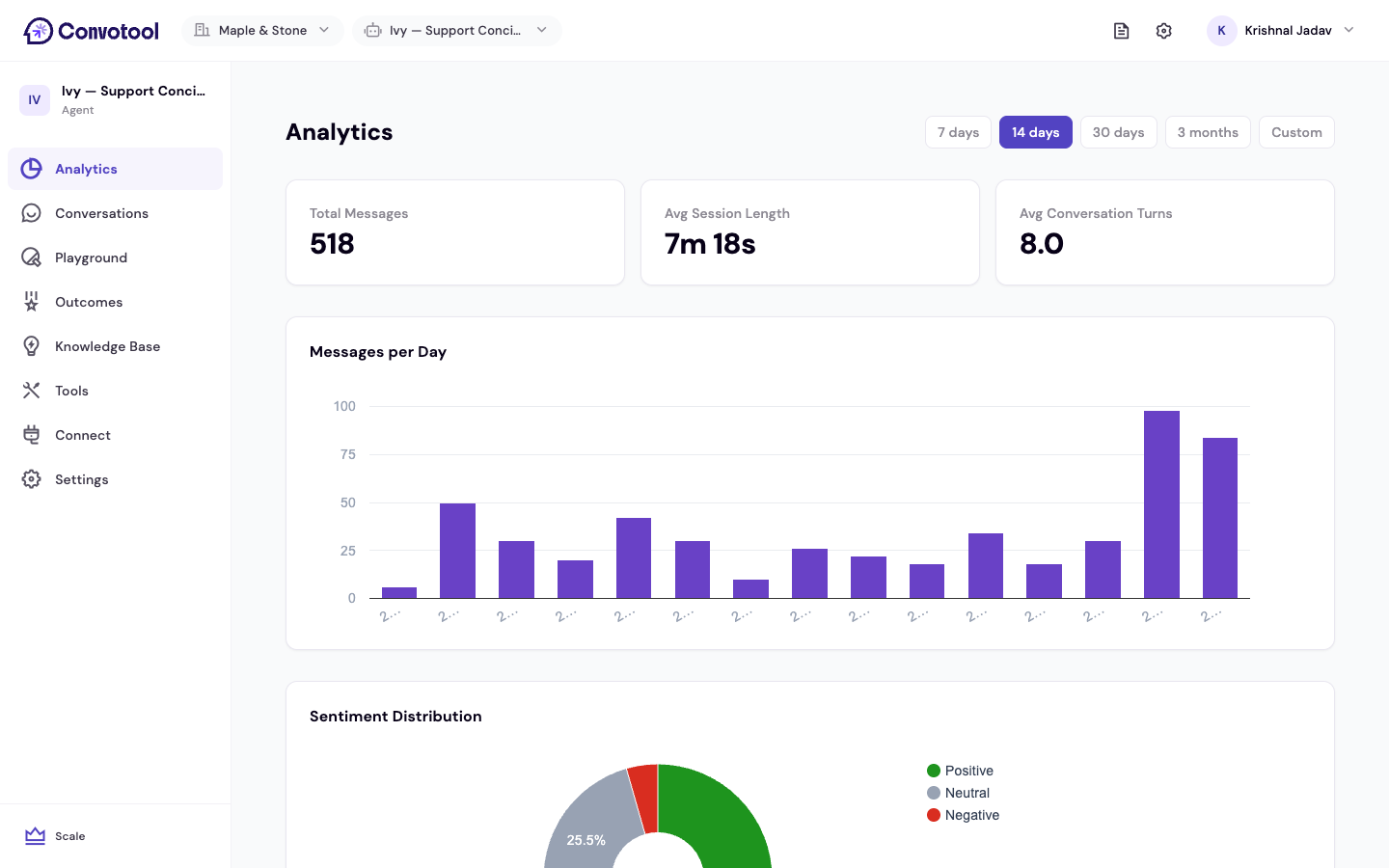This screenshot has height=868, width=1389.
Task: Go to Conversations in the sidebar
Action: [x=115, y=213]
